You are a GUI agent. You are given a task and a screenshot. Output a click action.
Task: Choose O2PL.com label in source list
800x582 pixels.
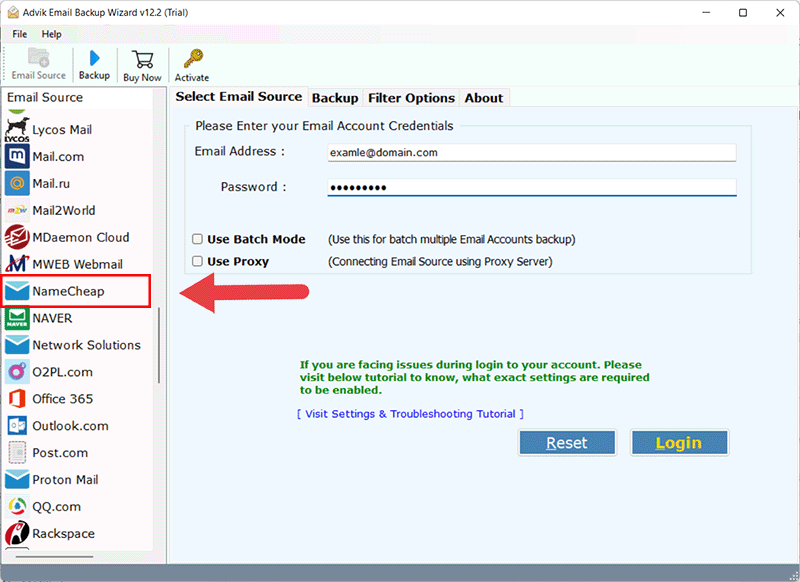[x=62, y=372]
